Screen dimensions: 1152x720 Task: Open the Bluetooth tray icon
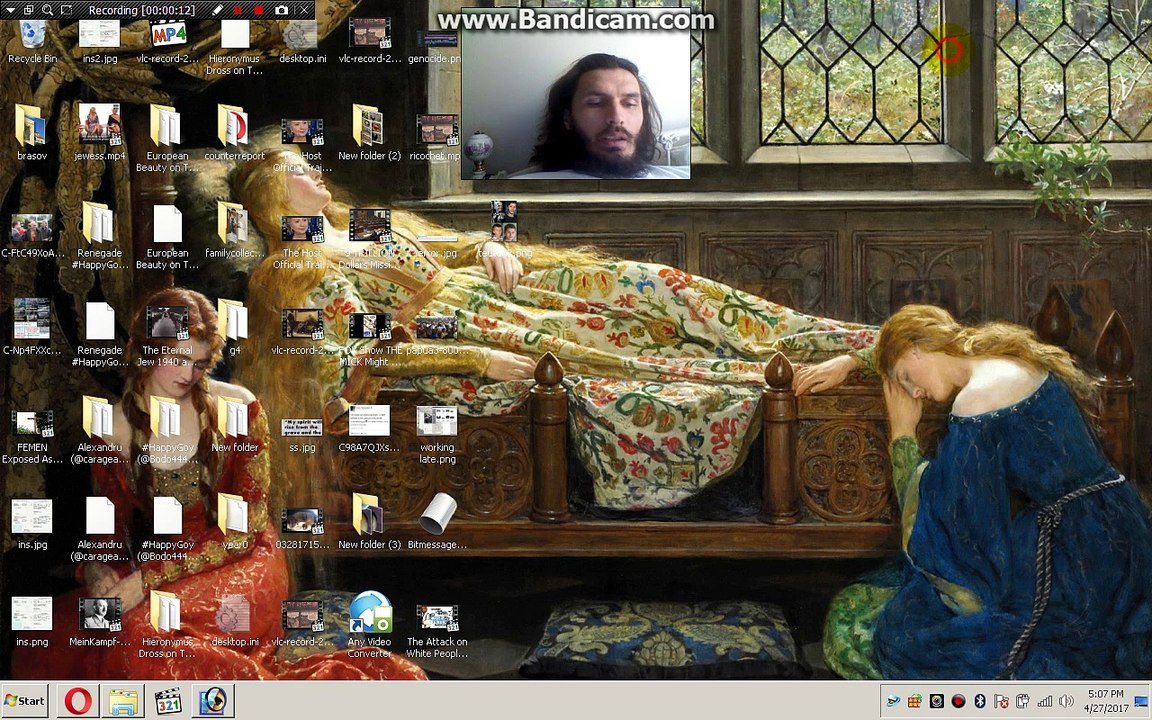click(979, 701)
